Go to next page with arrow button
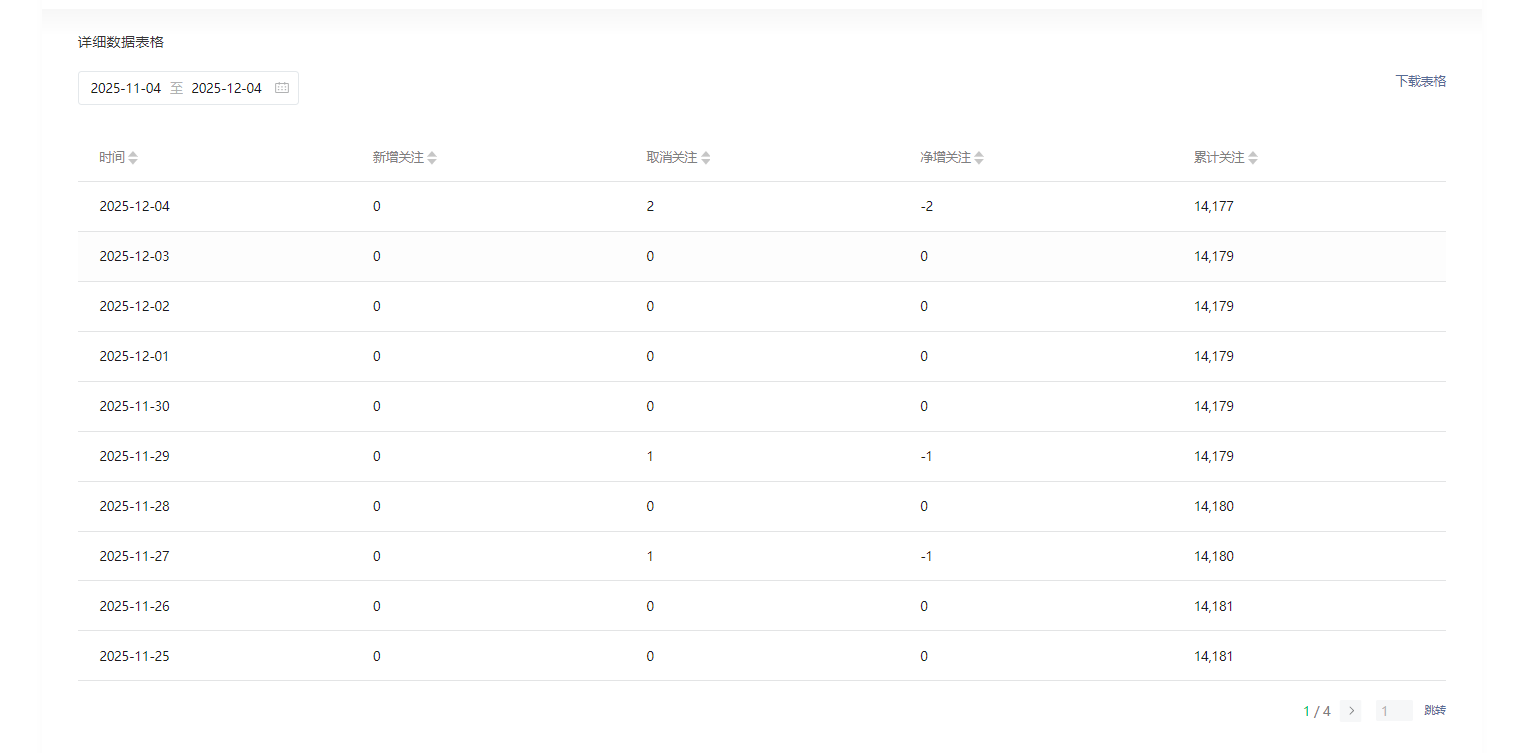The width and height of the screenshot is (1534, 753). pyautogui.click(x=1351, y=711)
